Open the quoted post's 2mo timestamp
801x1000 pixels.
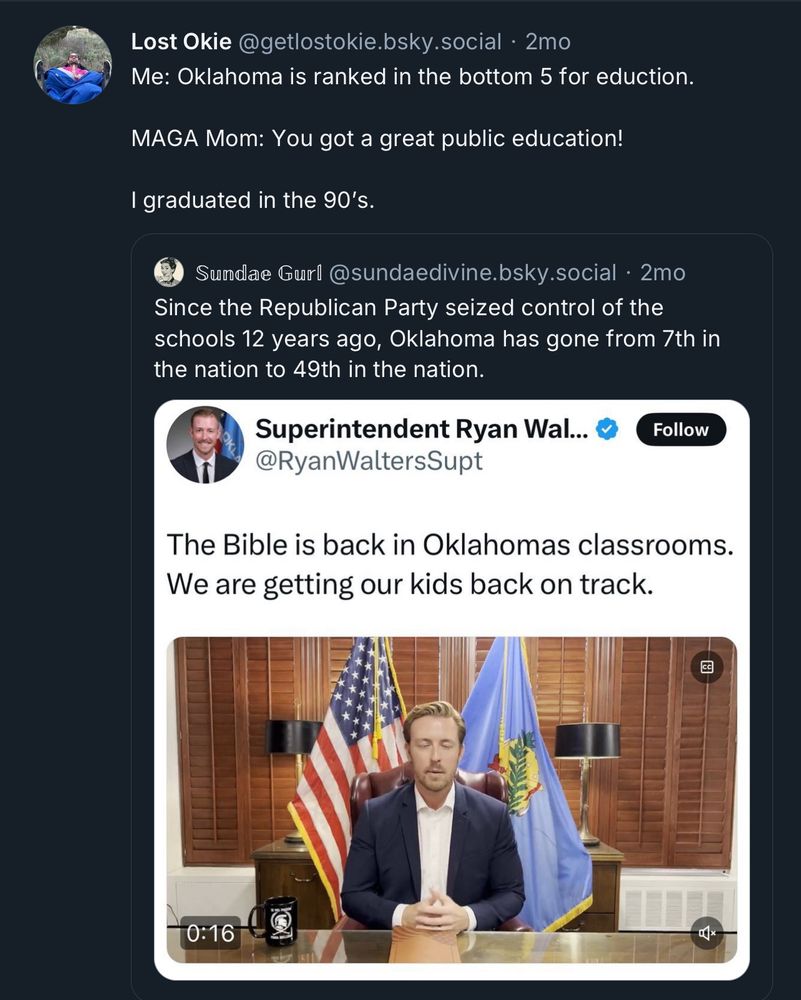pyautogui.click(x=662, y=272)
